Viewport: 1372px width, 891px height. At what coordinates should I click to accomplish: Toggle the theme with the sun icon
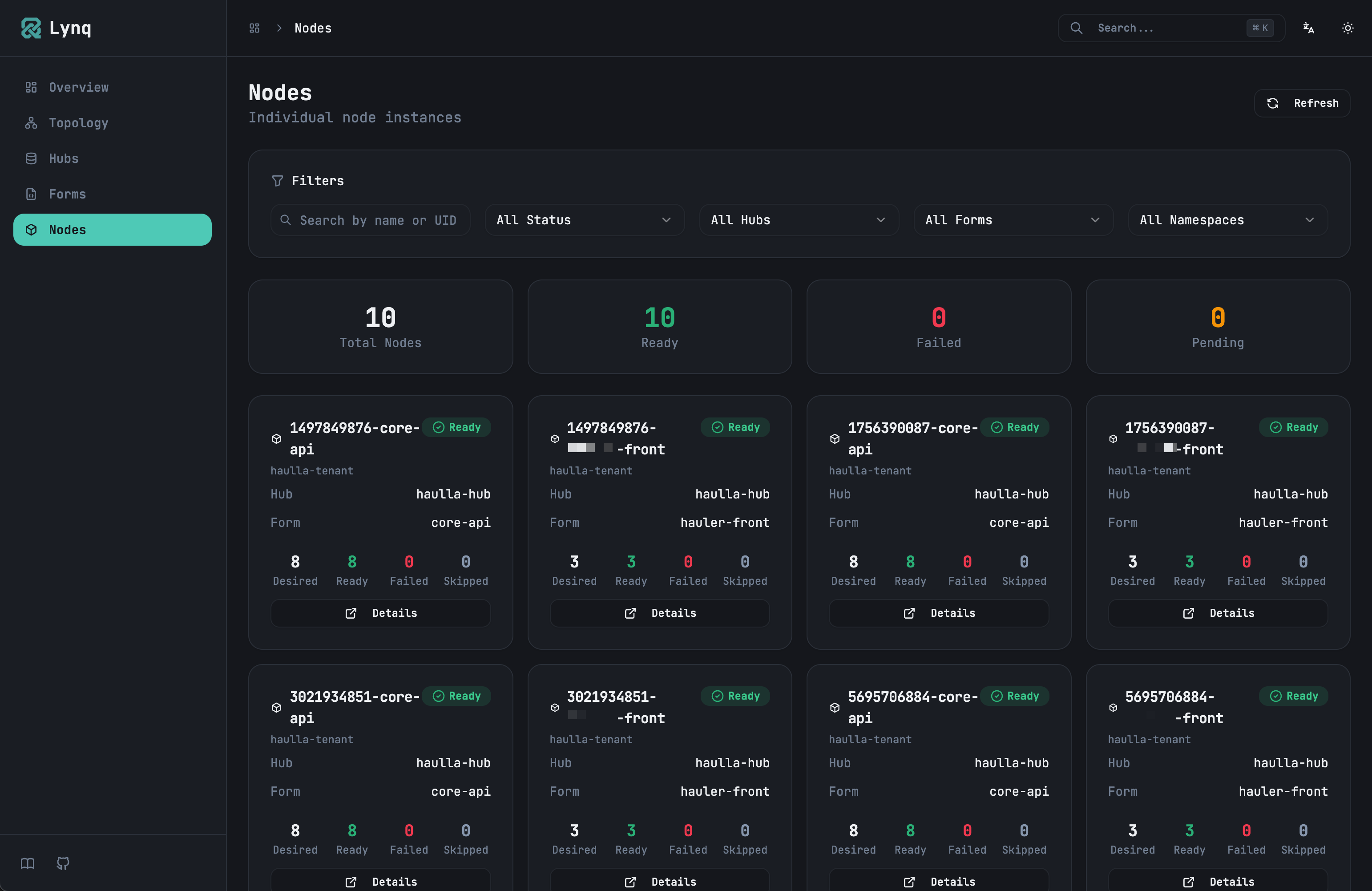1347,28
